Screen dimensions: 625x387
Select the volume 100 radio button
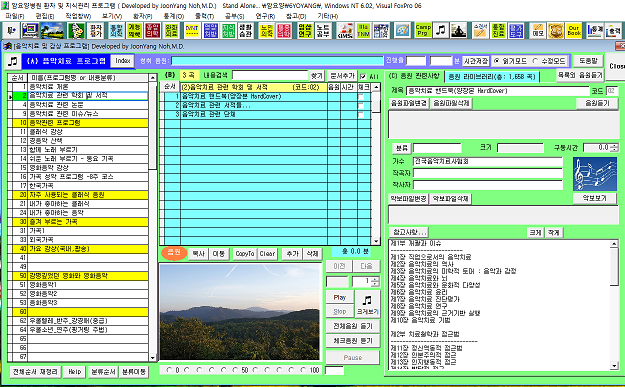304,370
